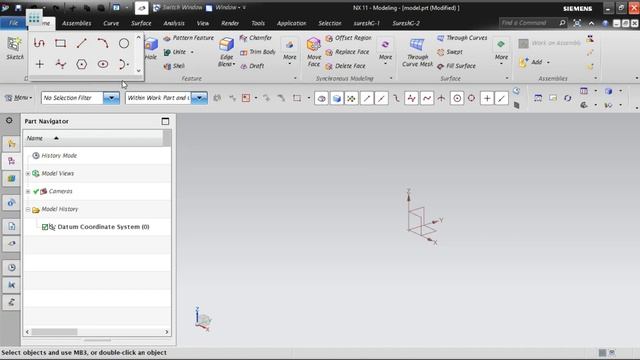This screenshot has width=640, height=360.
Task: Select the Circle sketch tool
Action: click(124, 43)
